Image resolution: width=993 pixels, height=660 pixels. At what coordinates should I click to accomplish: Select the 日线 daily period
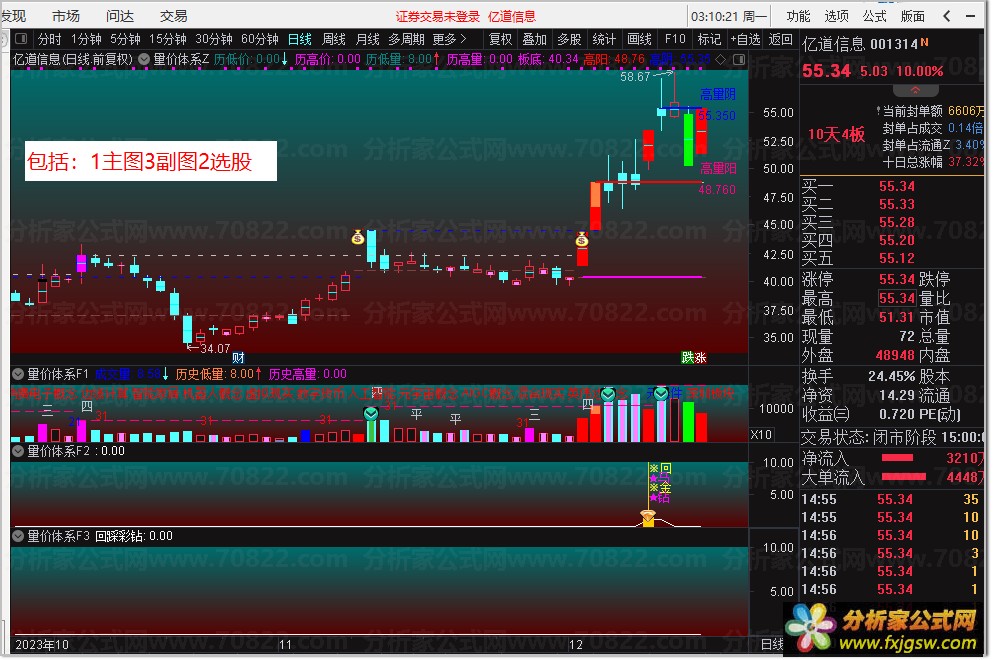pos(300,39)
